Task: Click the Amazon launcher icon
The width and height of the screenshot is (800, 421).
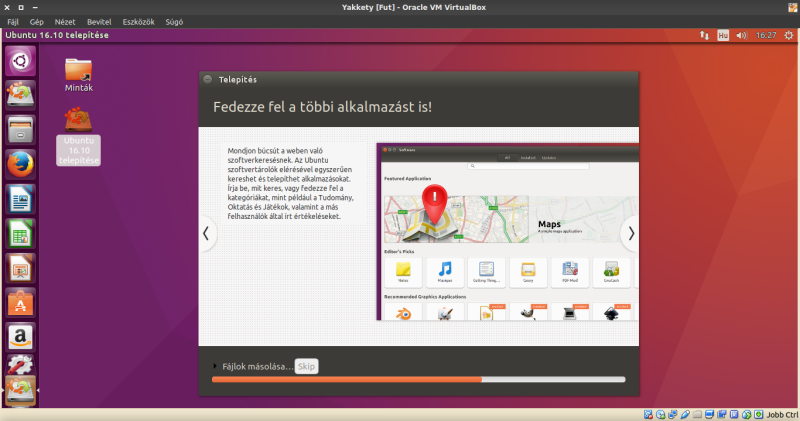Action: pos(20,336)
